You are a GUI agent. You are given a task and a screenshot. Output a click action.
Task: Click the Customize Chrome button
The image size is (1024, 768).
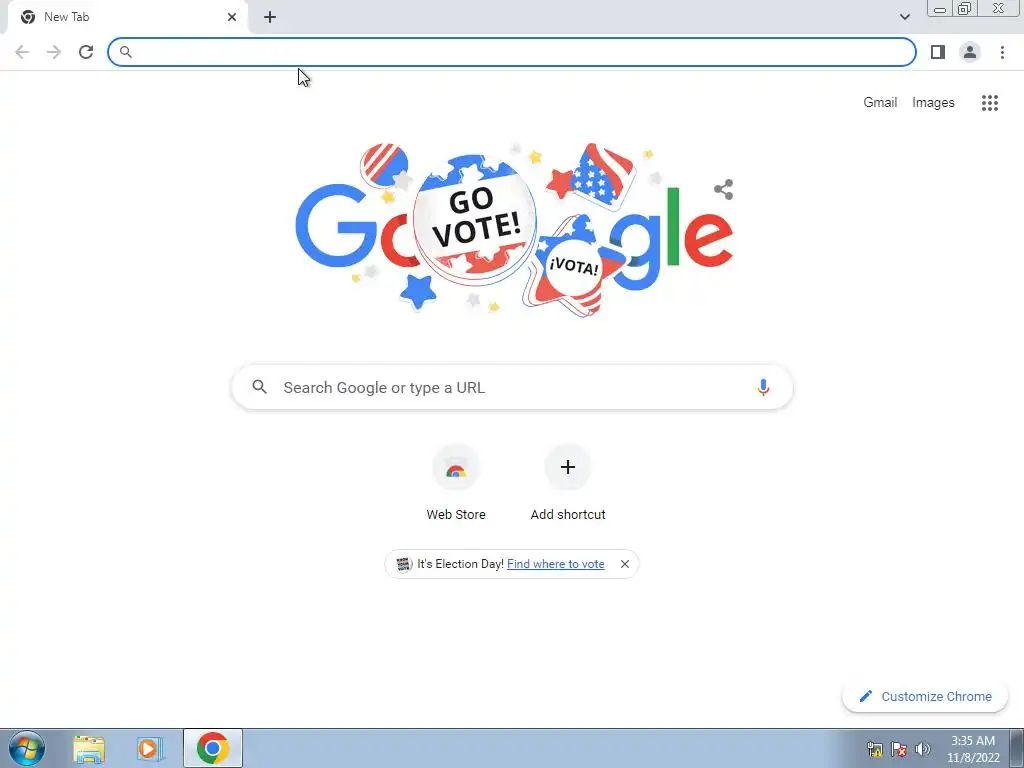(925, 697)
